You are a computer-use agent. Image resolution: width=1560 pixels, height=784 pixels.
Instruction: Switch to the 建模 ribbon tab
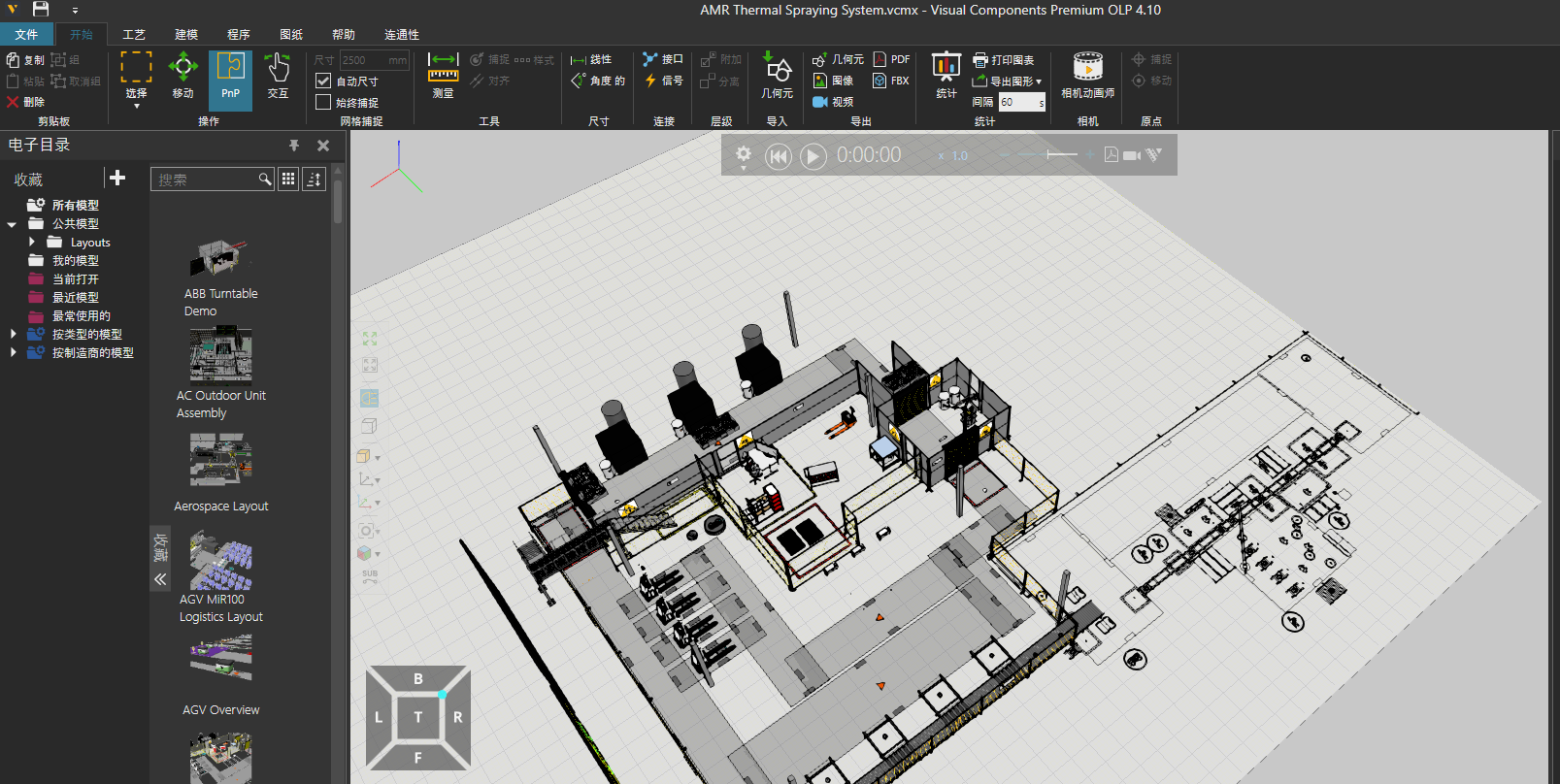click(x=186, y=35)
